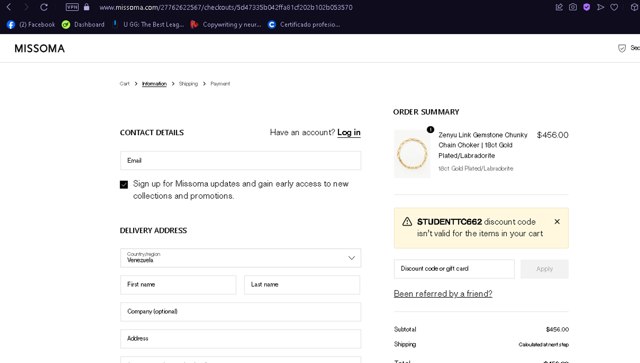The image size is (640, 363).
Task: Dismiss the STUDENTTC662 discount alert
Action: [x=557, y=221]
